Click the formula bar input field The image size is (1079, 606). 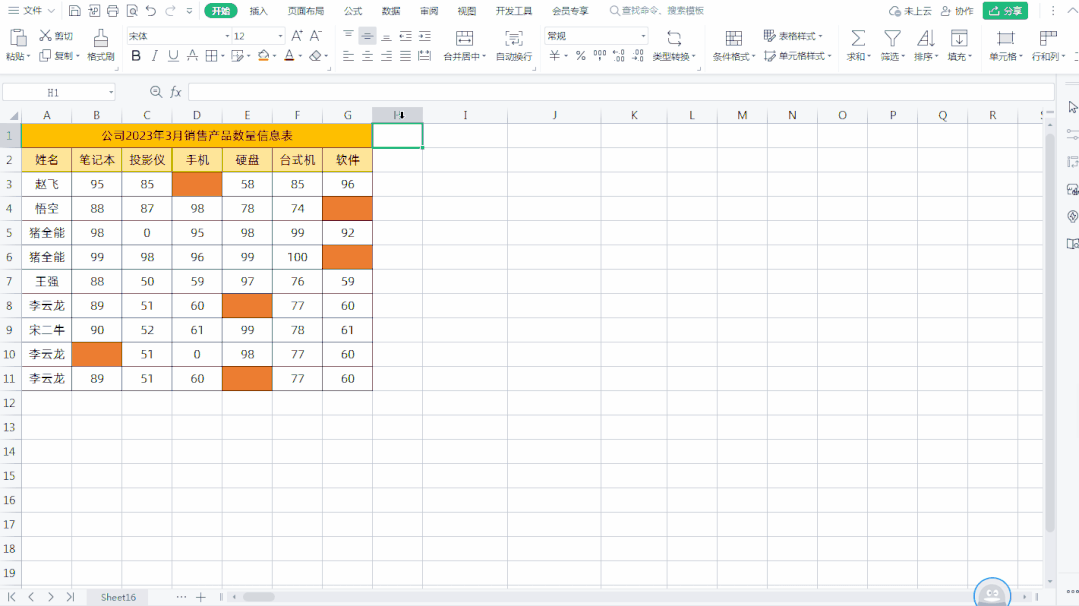(621, 91)
